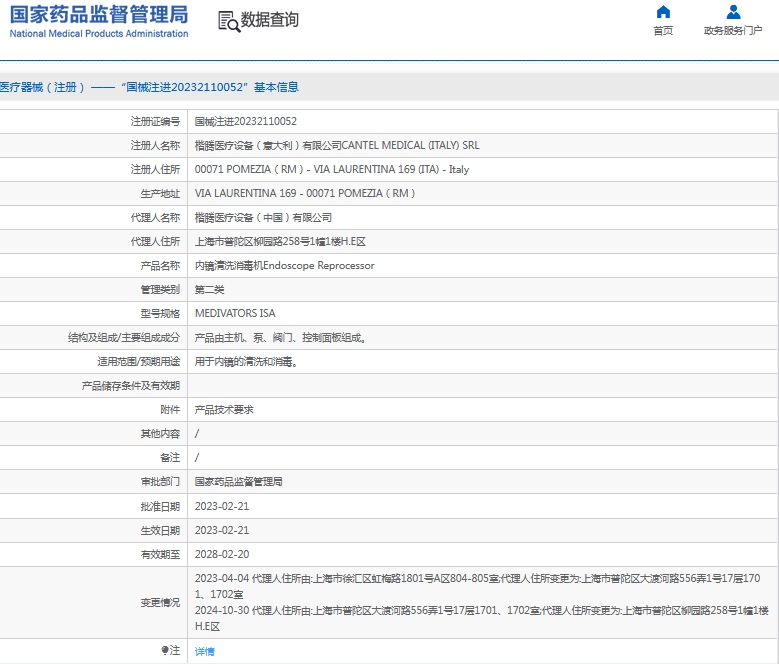Click the 管理类别 row label

pos(160,290)
